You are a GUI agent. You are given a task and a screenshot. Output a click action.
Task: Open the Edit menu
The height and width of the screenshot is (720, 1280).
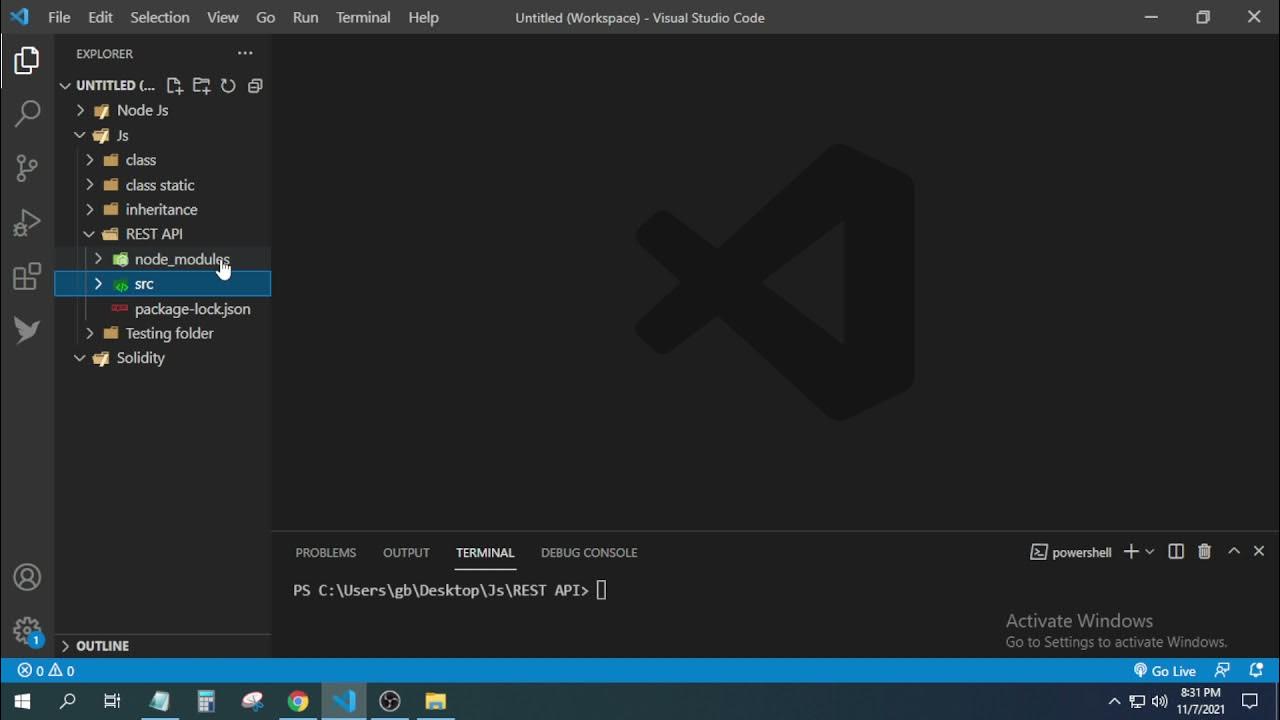click(x=100, y=17)
